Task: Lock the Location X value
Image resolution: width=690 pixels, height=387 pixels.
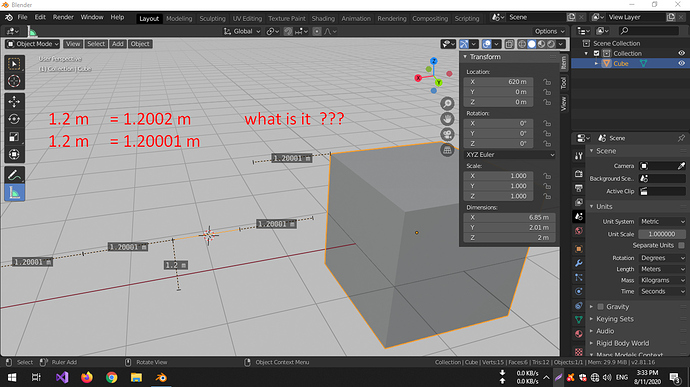Action: pyautogui.click(x=547, y=82)
